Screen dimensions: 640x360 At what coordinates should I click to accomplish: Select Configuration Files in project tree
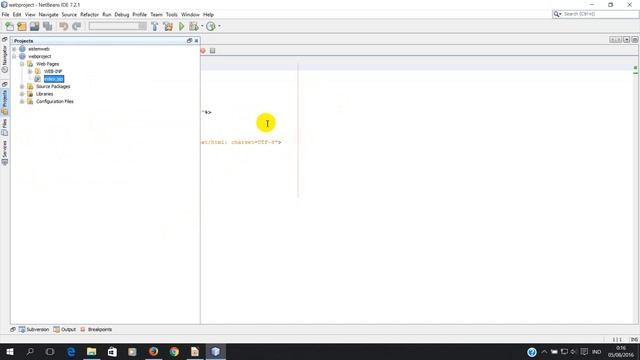click(x=55, y=101)
